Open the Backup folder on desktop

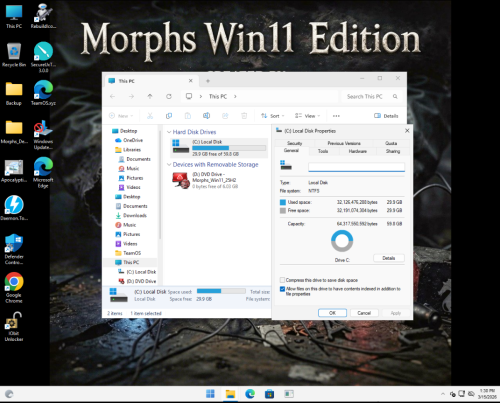(x=14, y=94)
